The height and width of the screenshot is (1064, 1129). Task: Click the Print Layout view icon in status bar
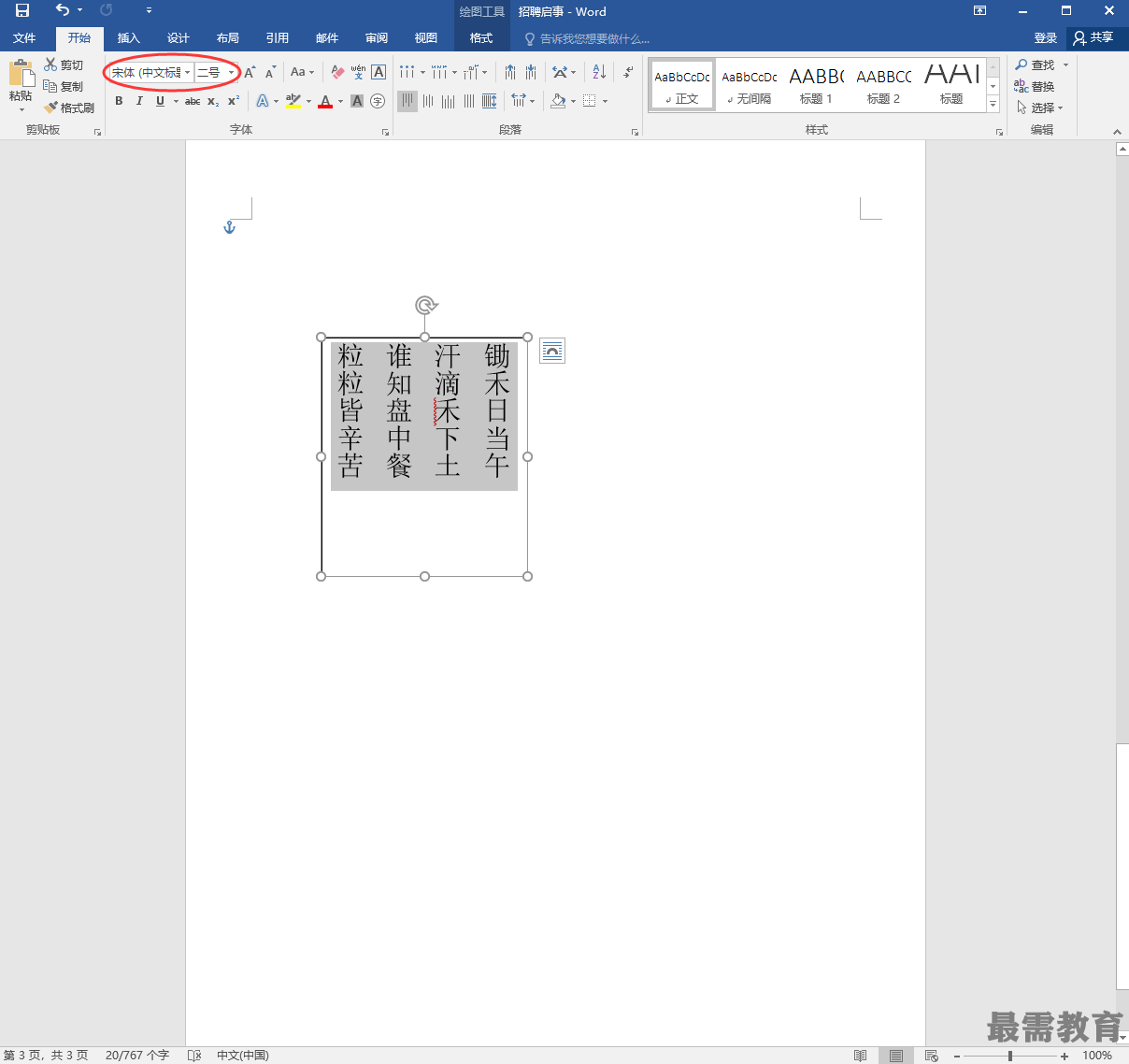(x=896, y=1056)
